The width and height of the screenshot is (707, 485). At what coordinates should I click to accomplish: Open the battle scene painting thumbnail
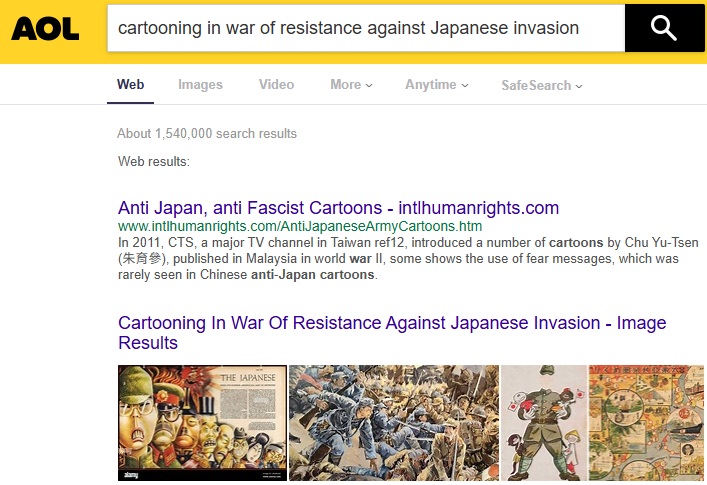pos(394,423)
